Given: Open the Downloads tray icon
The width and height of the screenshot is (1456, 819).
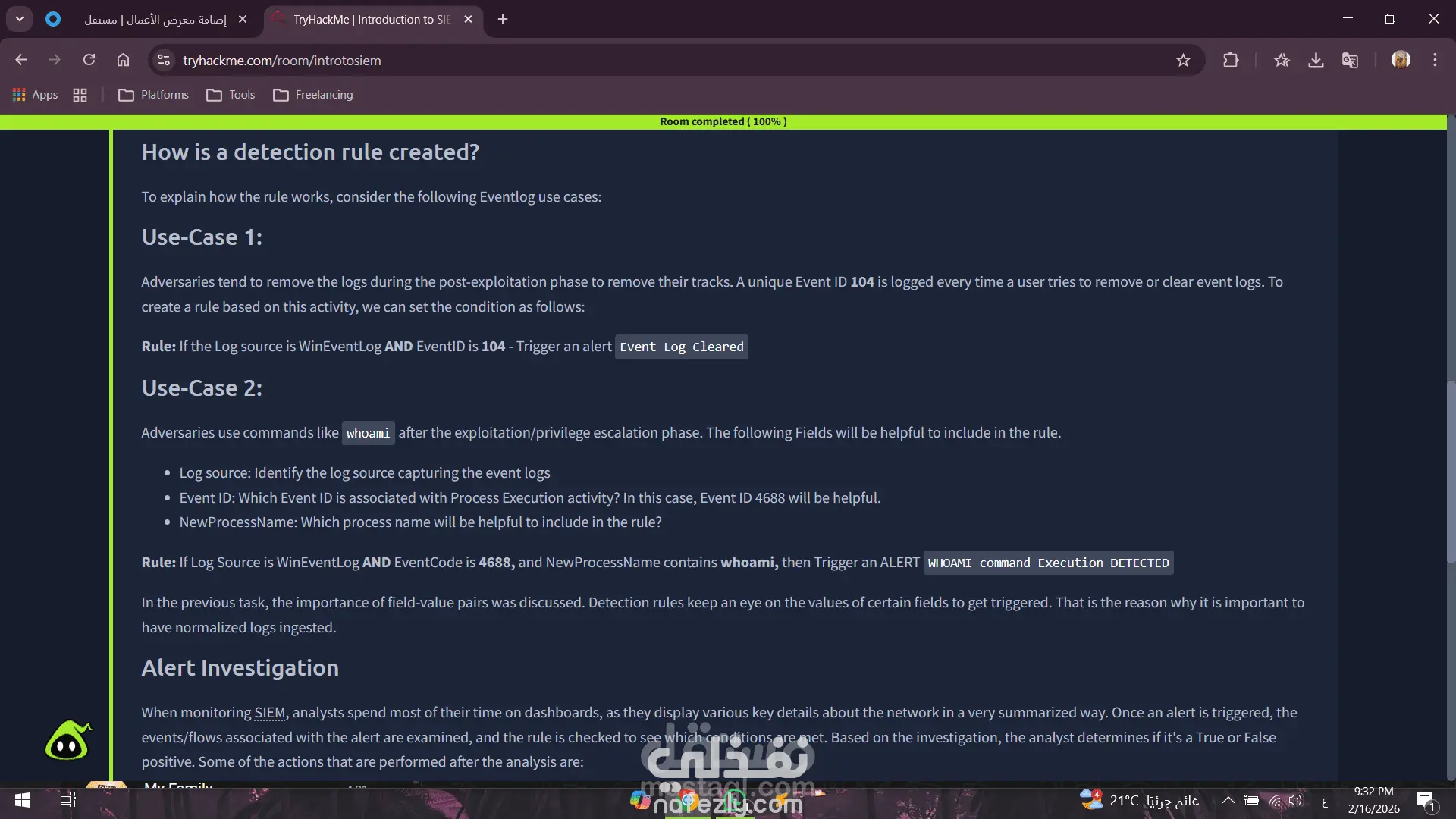Looking at the screenshot, I should (x=1316, y=60).
